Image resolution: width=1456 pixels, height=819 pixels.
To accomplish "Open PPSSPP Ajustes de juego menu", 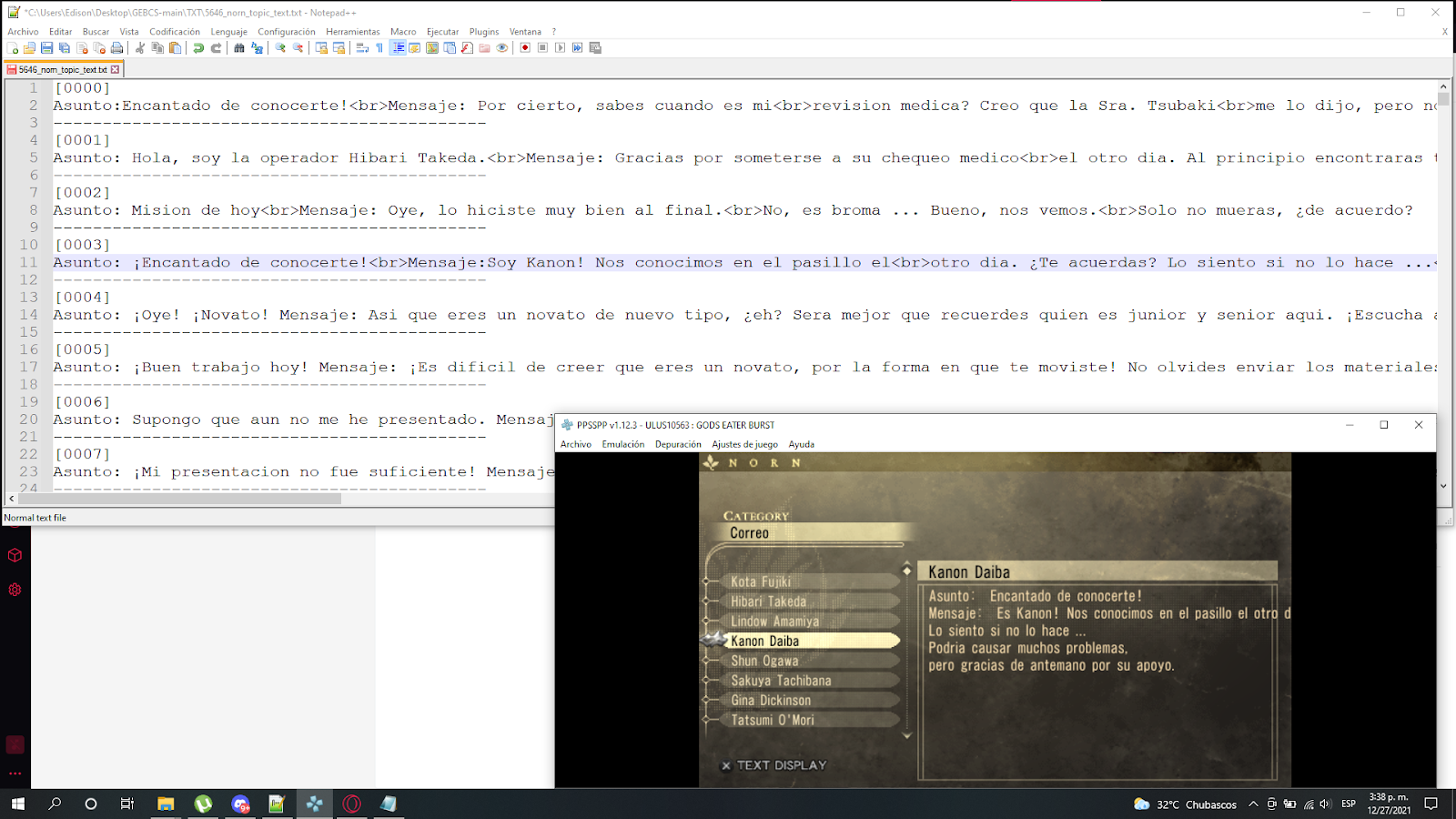I will click(744, 445).
